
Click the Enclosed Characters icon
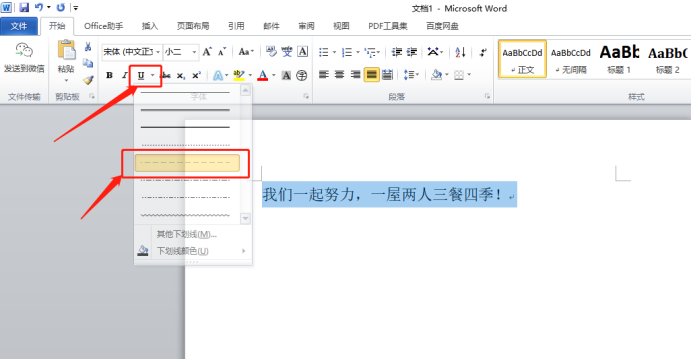(x=301, y=75)
